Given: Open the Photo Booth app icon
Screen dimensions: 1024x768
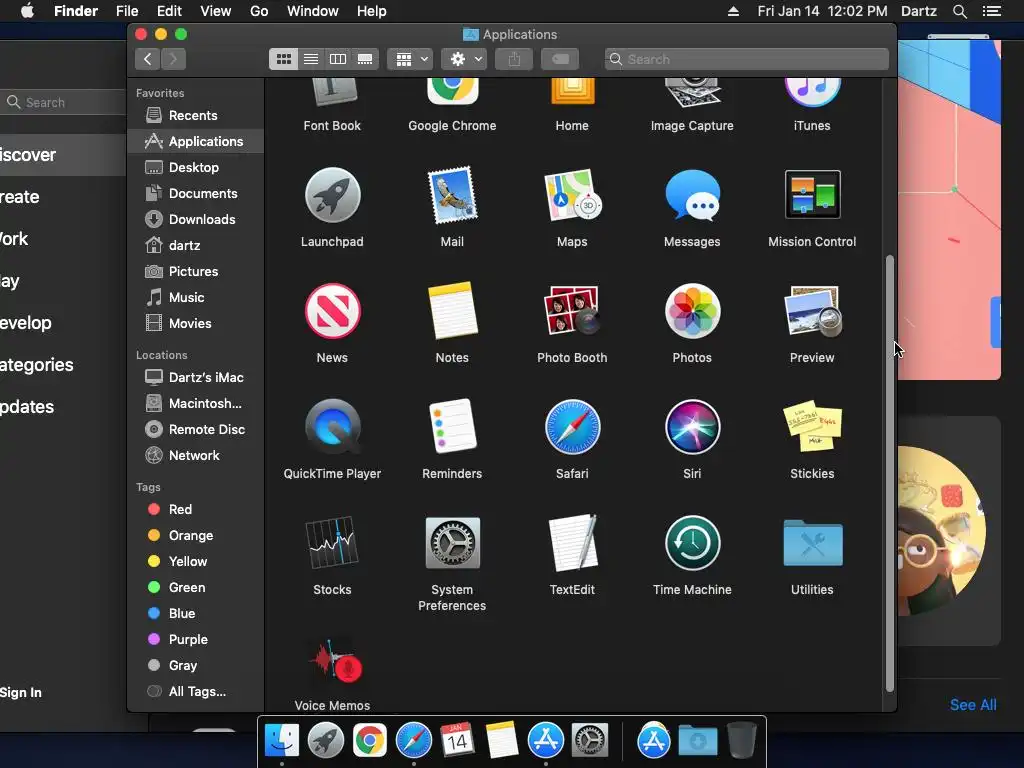Looking at the screenshot, I should (572, 311).
